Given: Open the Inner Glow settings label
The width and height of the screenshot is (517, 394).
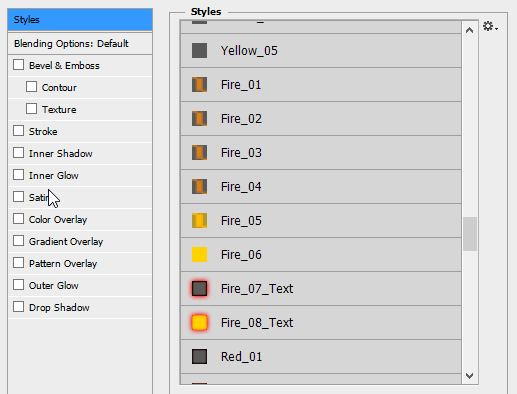Looking at the screenshot, I should [53, 176].
